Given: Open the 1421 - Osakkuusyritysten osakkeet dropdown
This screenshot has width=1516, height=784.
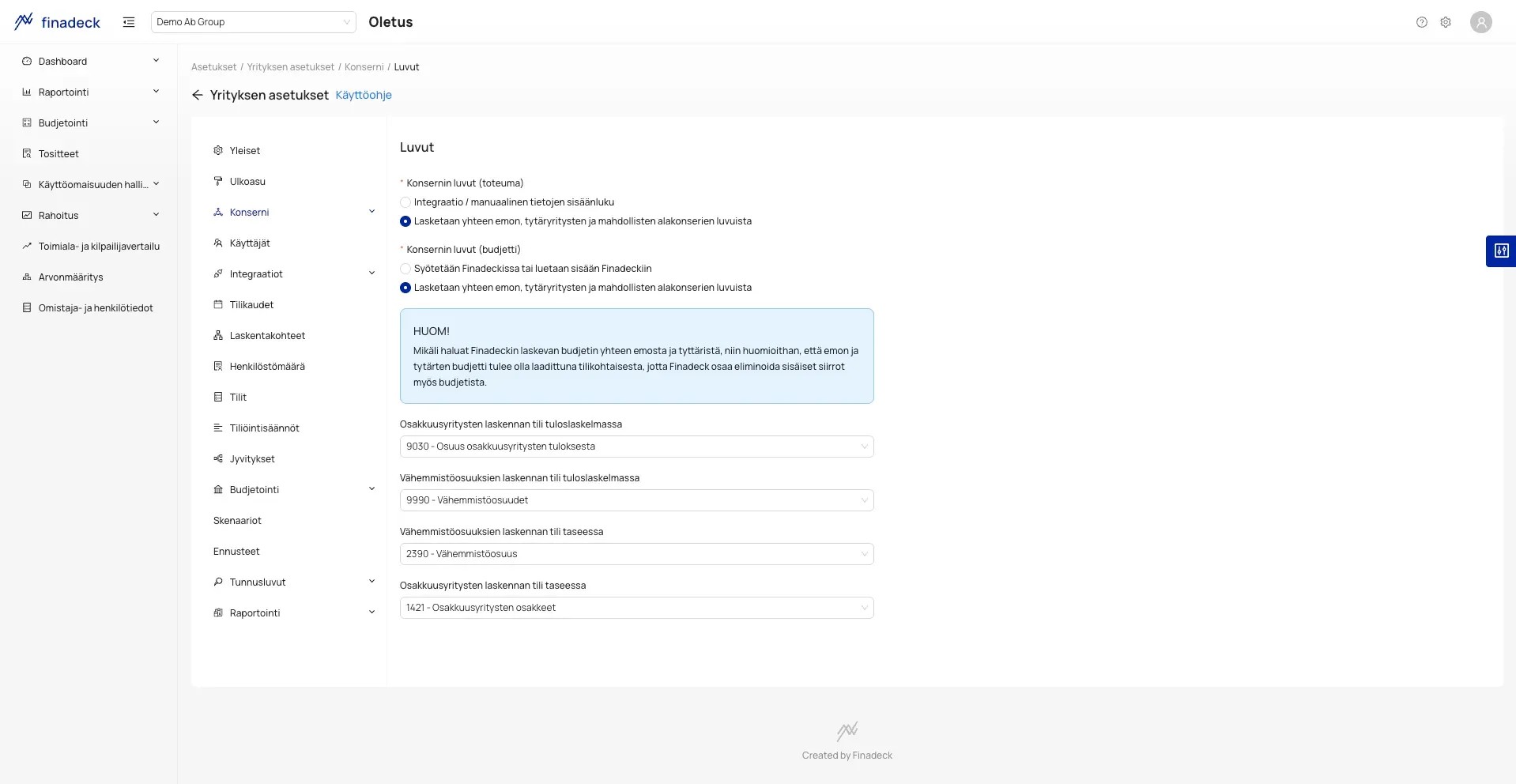Looking at the screenshot, I should click(636, 608).
